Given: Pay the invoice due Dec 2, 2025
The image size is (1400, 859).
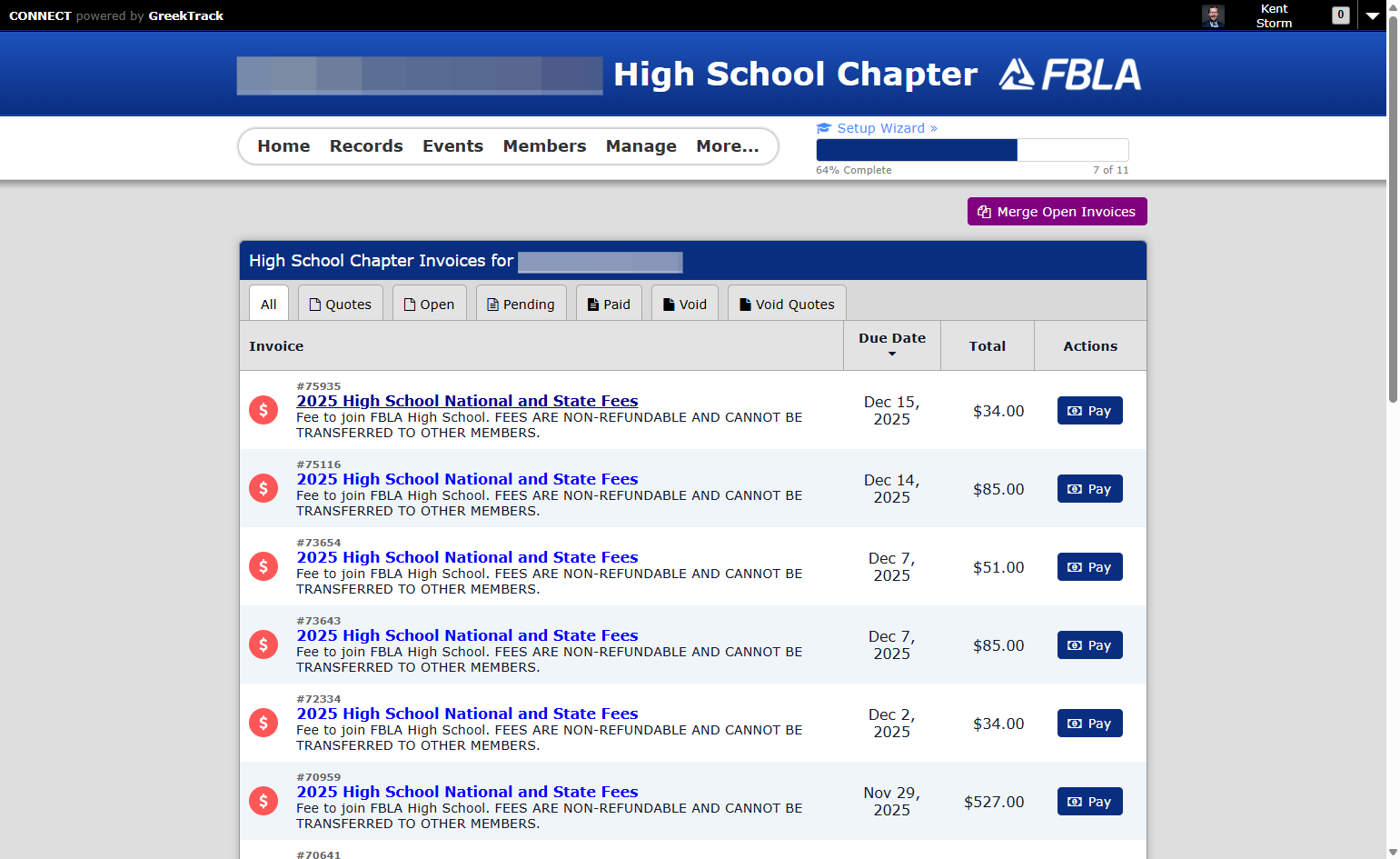Looking at the screenshot, I should pos(1090,723).
